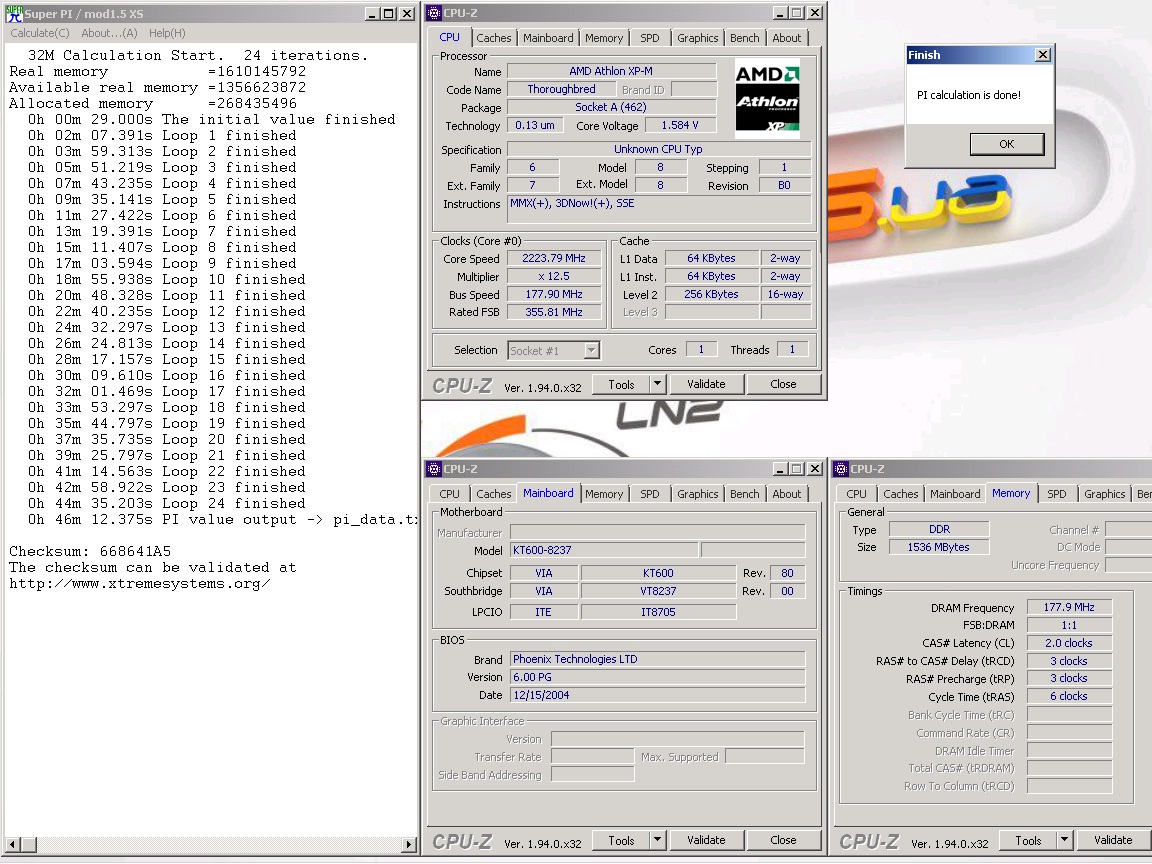Click the KT600-8237 model field
Screen dimensions: 1152x864
coord(603,550)
